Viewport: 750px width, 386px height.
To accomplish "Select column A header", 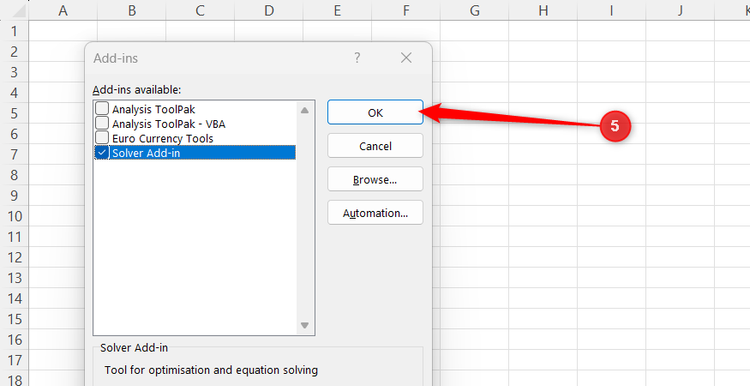I will click(x=63, y=10).
